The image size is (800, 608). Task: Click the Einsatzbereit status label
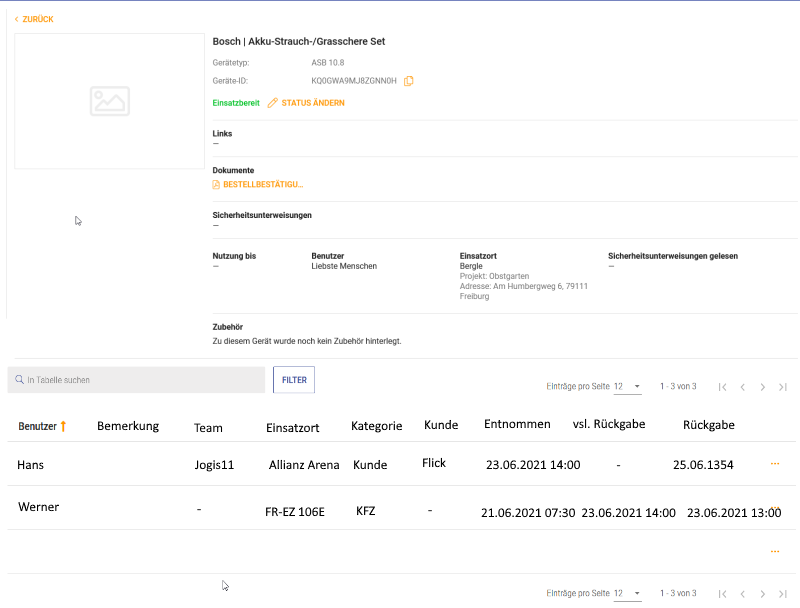tap(236, 103)
